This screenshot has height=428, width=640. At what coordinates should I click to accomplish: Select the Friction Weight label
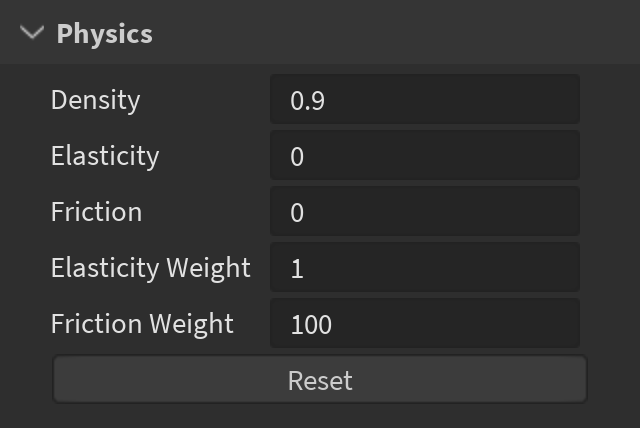pos(142,324)
